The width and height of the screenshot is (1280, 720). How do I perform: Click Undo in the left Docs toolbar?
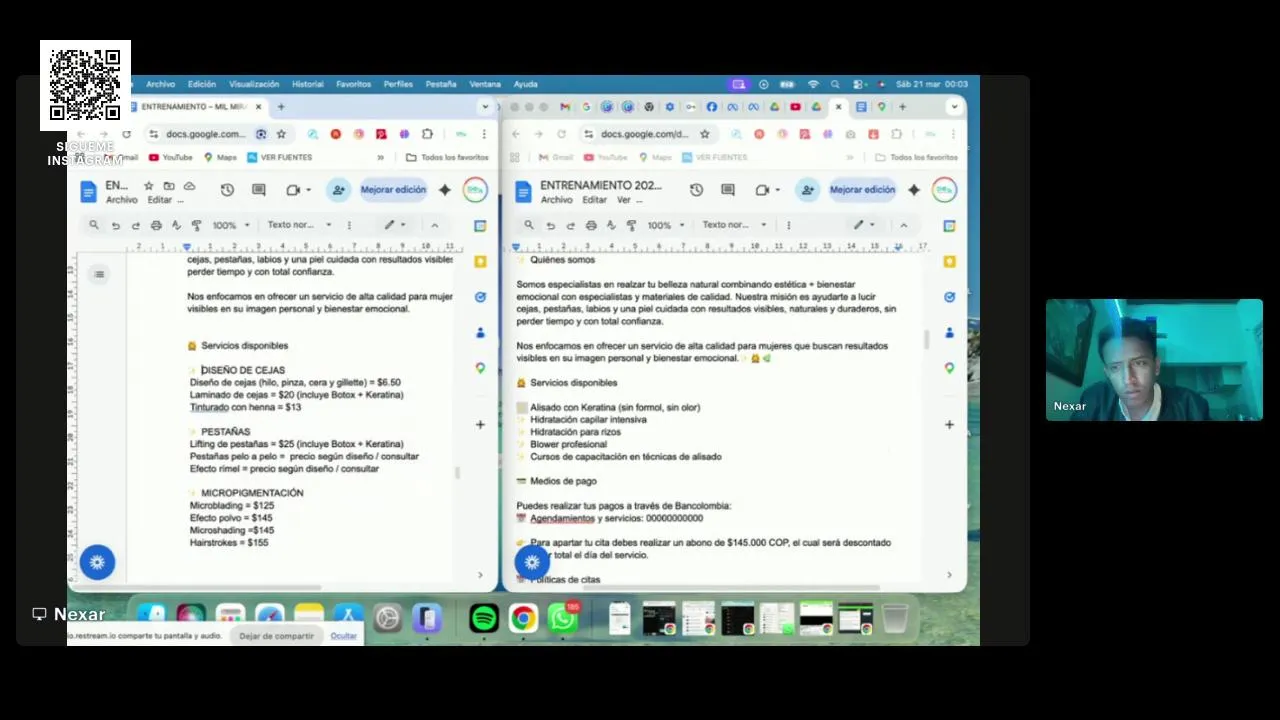pyautogui.click(x=115, y=225)
